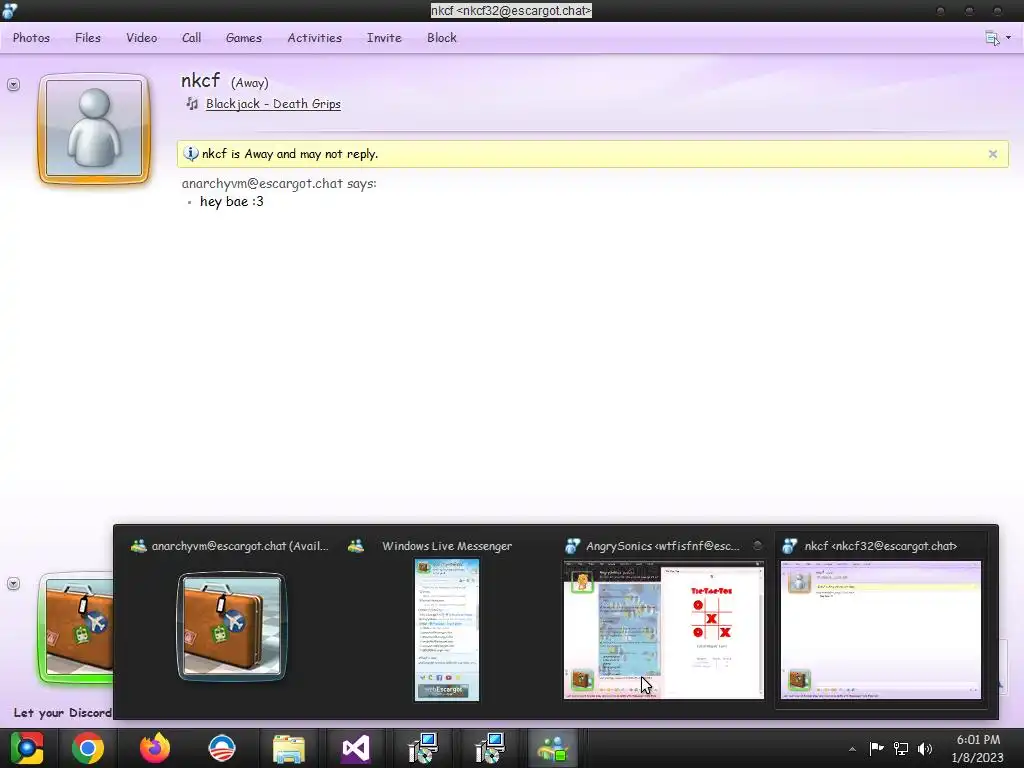This screenshot has width=1024, height=768.
Task: Launch Firefox from the taskbar
Action: point(155,748)
